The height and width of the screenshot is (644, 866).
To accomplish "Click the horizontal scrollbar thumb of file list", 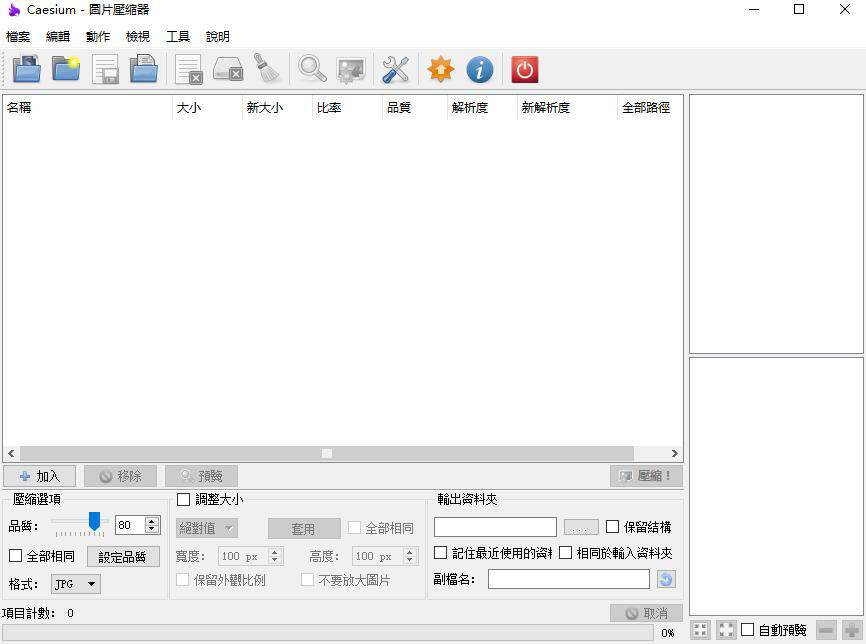I will (x=327, y=453).
